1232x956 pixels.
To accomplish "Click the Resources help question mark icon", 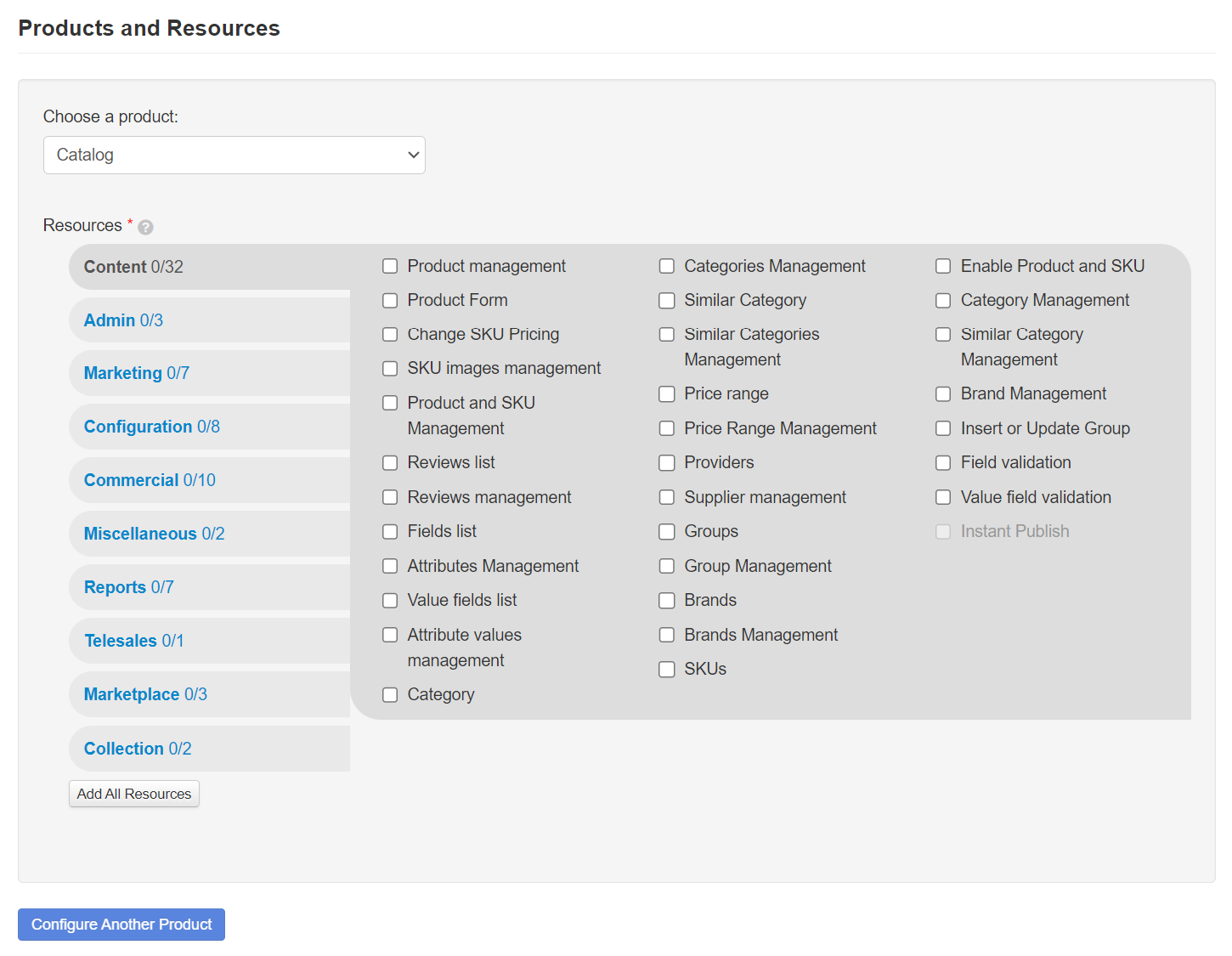I will [x=145, y=227].
